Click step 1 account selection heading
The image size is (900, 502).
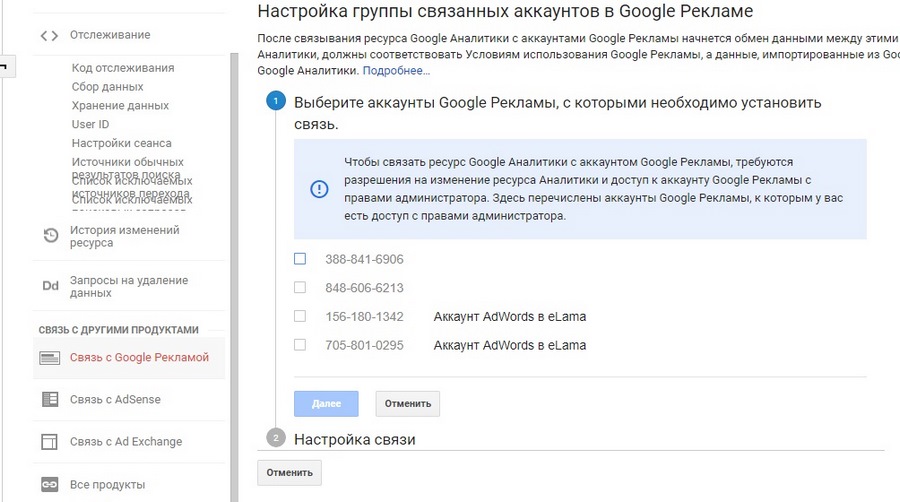pos(557,113)
